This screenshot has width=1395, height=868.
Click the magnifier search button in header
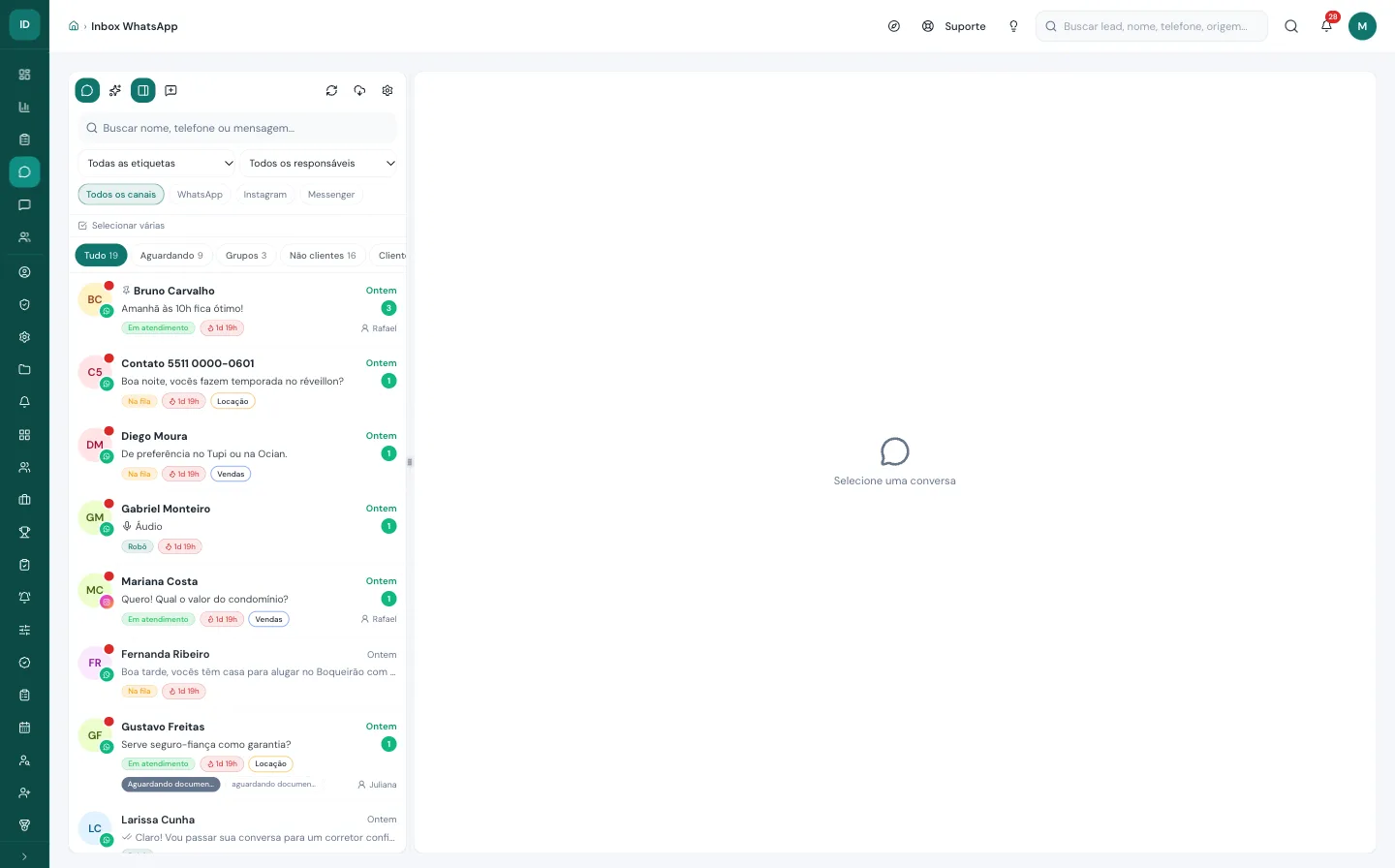(x=1291, y=26)
